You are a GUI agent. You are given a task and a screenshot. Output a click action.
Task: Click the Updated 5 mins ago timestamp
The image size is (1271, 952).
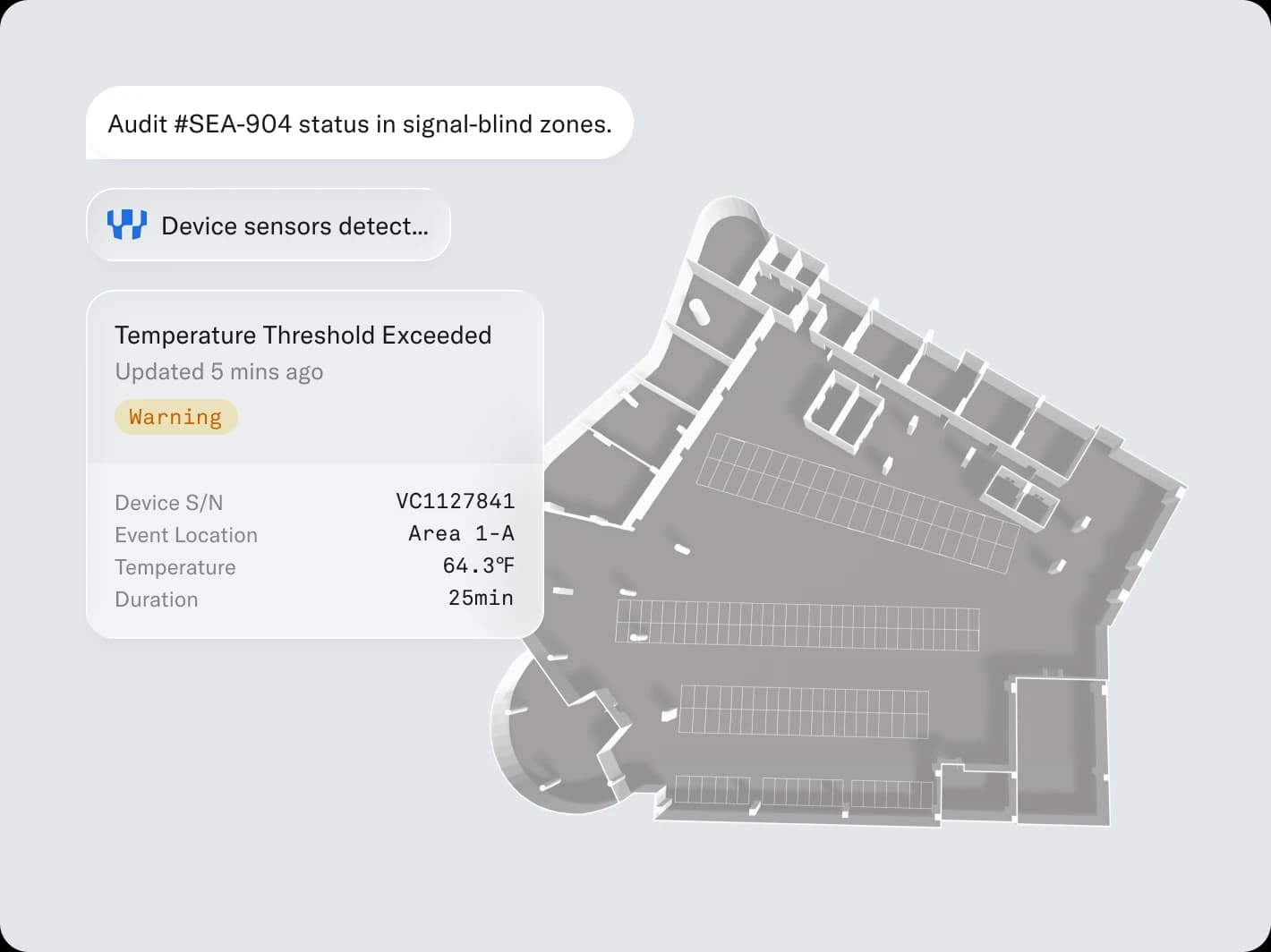point(219,371)
